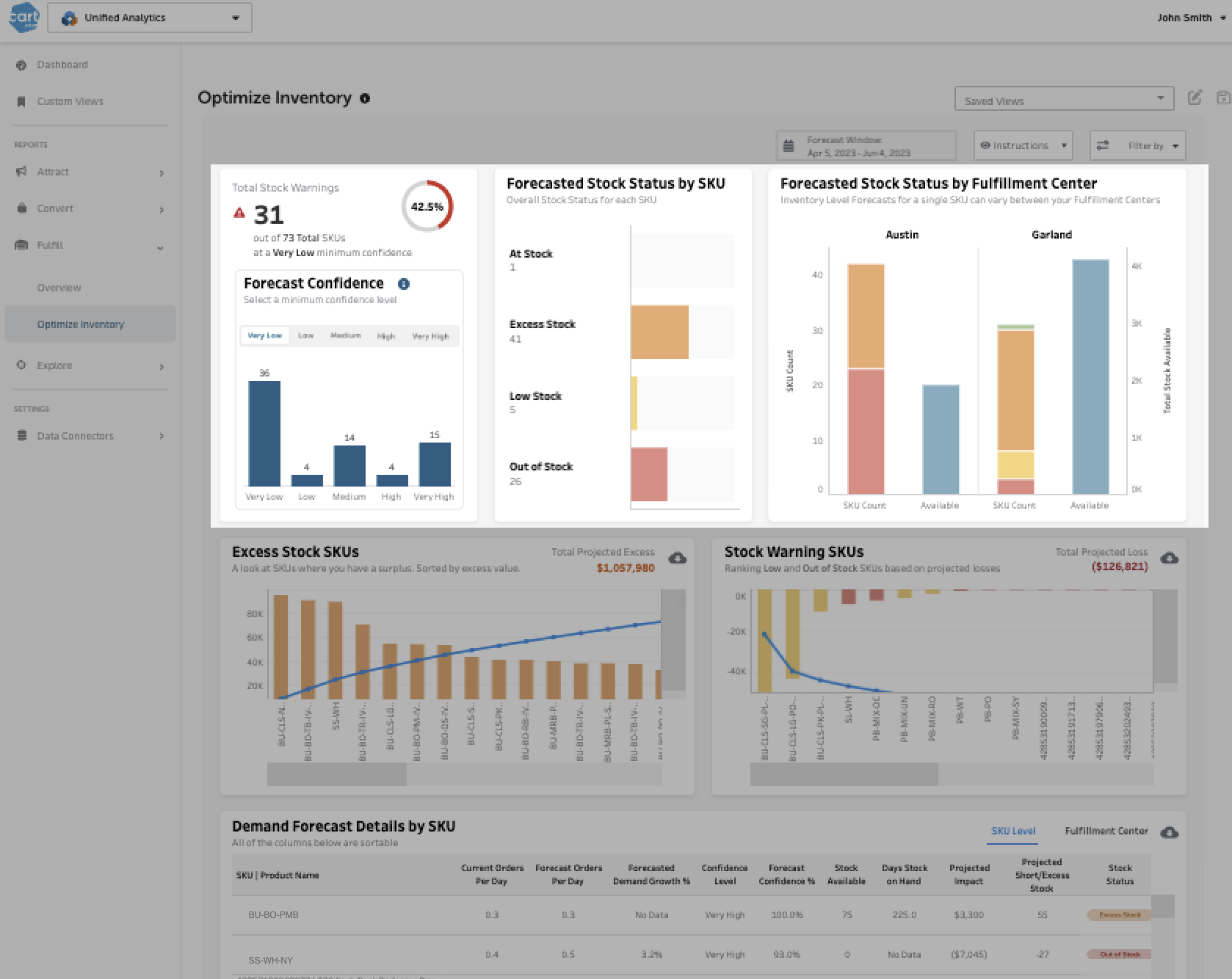
Task: Click the Attract megaphone icon
Action: 21,172
